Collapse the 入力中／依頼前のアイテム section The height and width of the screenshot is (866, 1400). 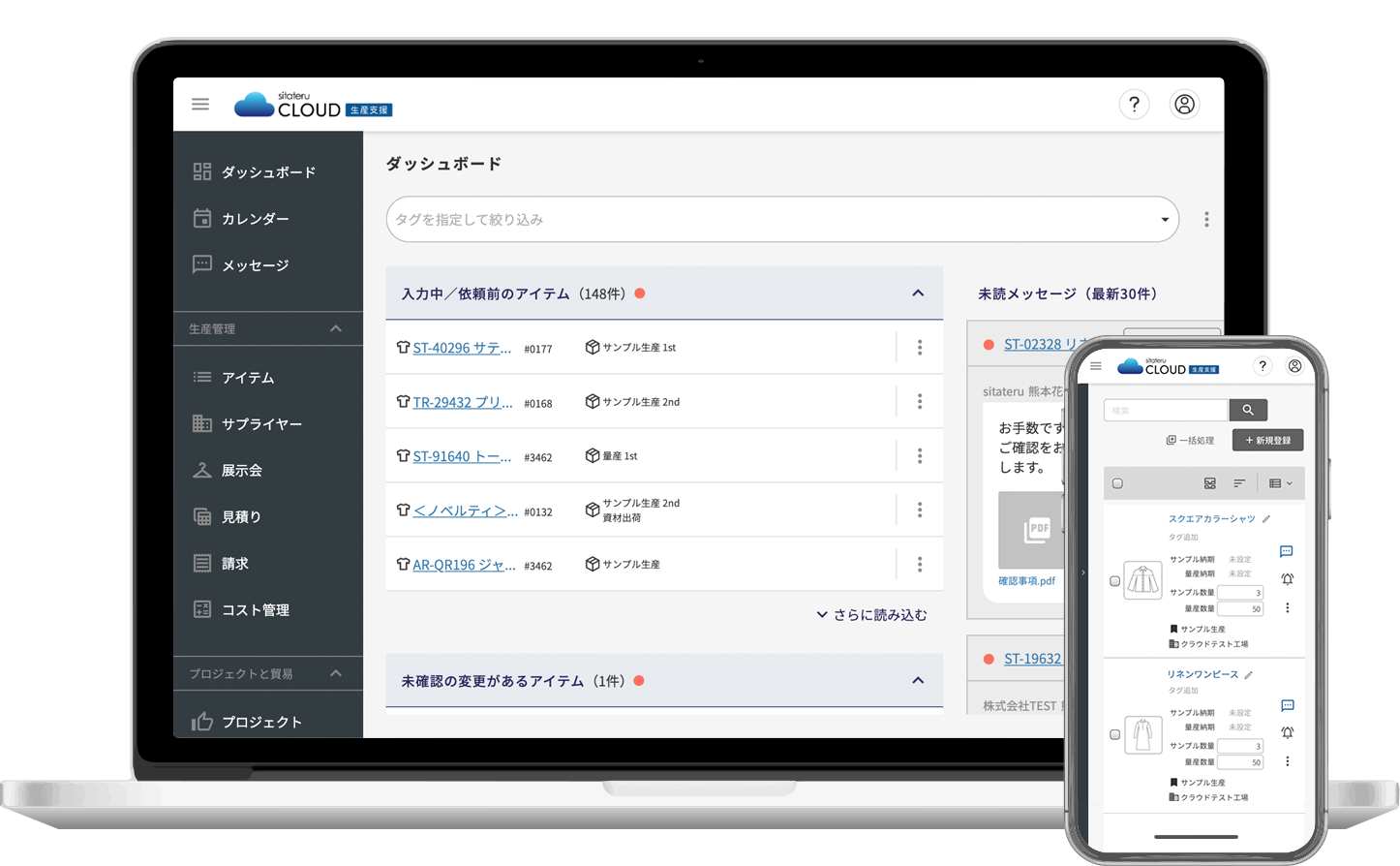tap(918, 292)
